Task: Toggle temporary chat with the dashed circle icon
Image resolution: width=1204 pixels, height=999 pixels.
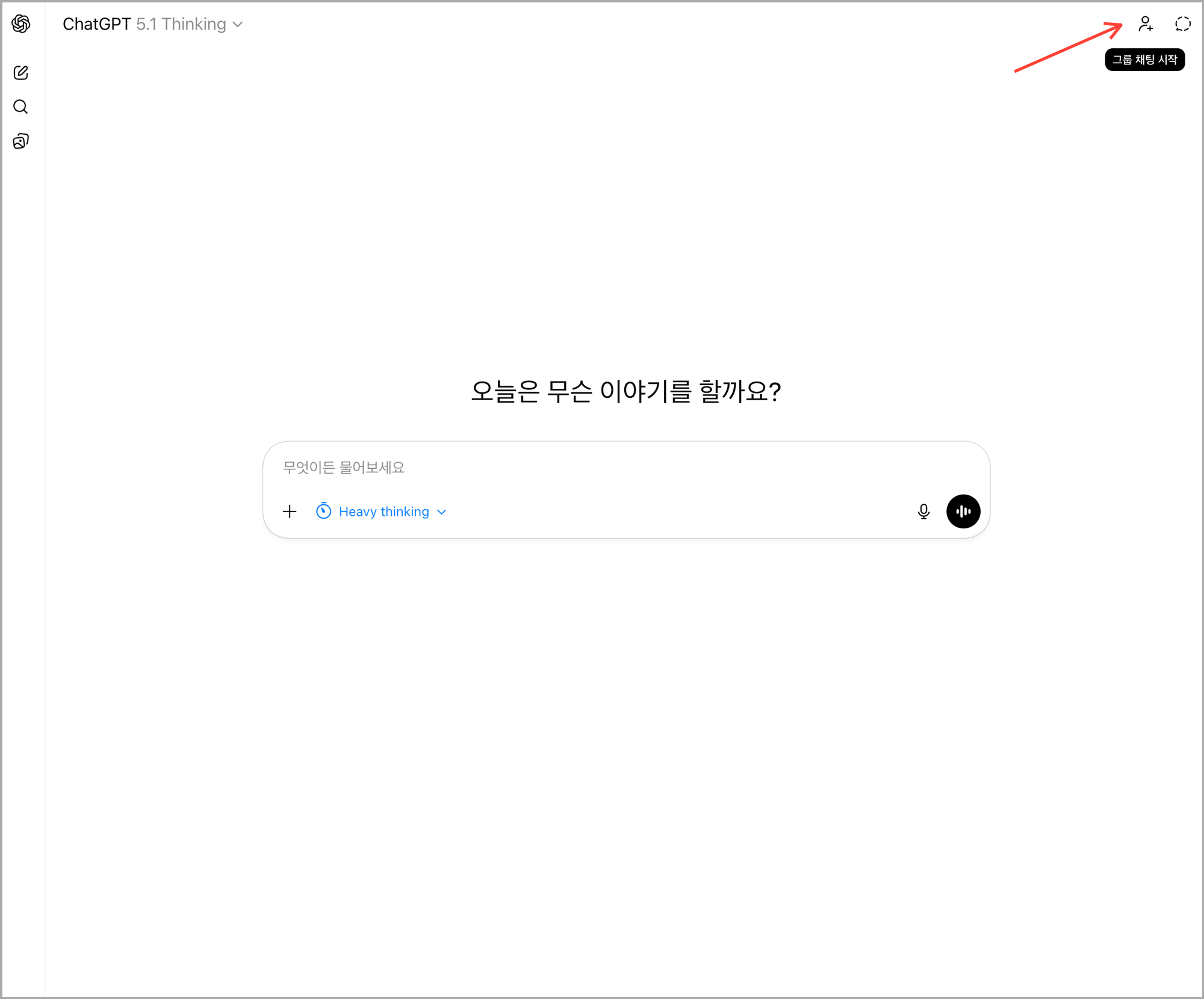Action: (x=1183, y=24)
